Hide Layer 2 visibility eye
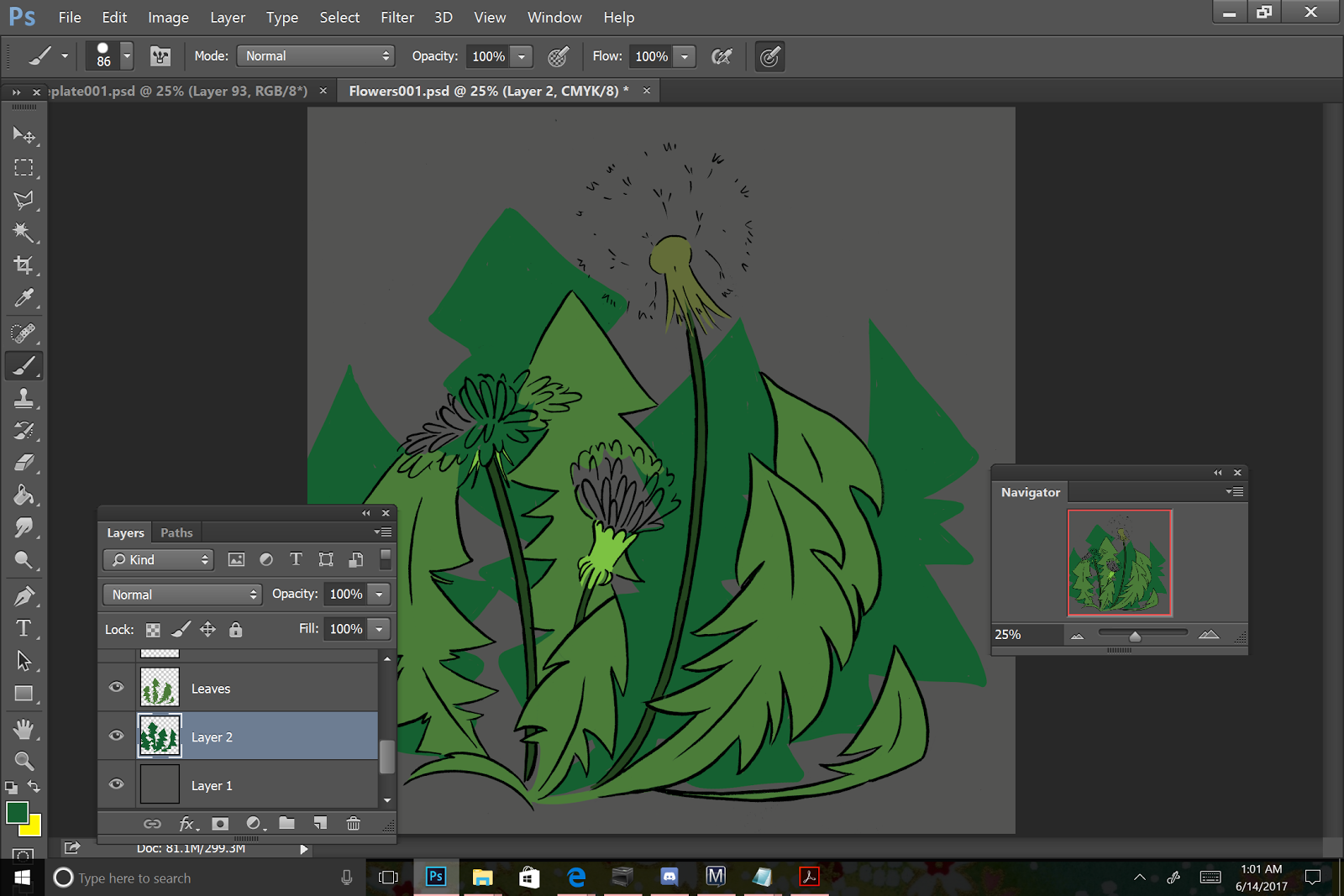The image size is (1344, 896). point(117,736)
